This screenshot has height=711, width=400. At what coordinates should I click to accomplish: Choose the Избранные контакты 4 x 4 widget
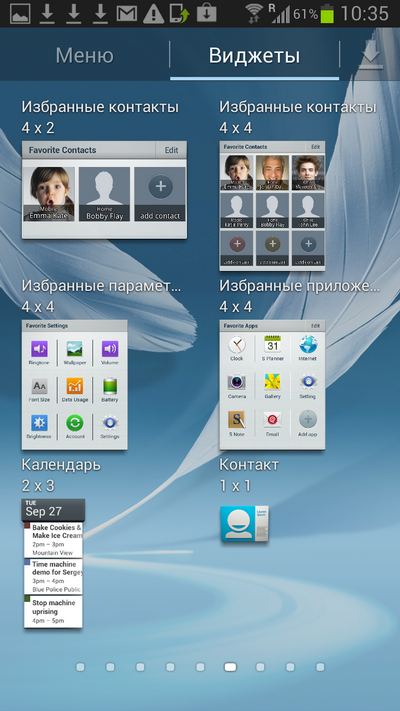point(272,206)
